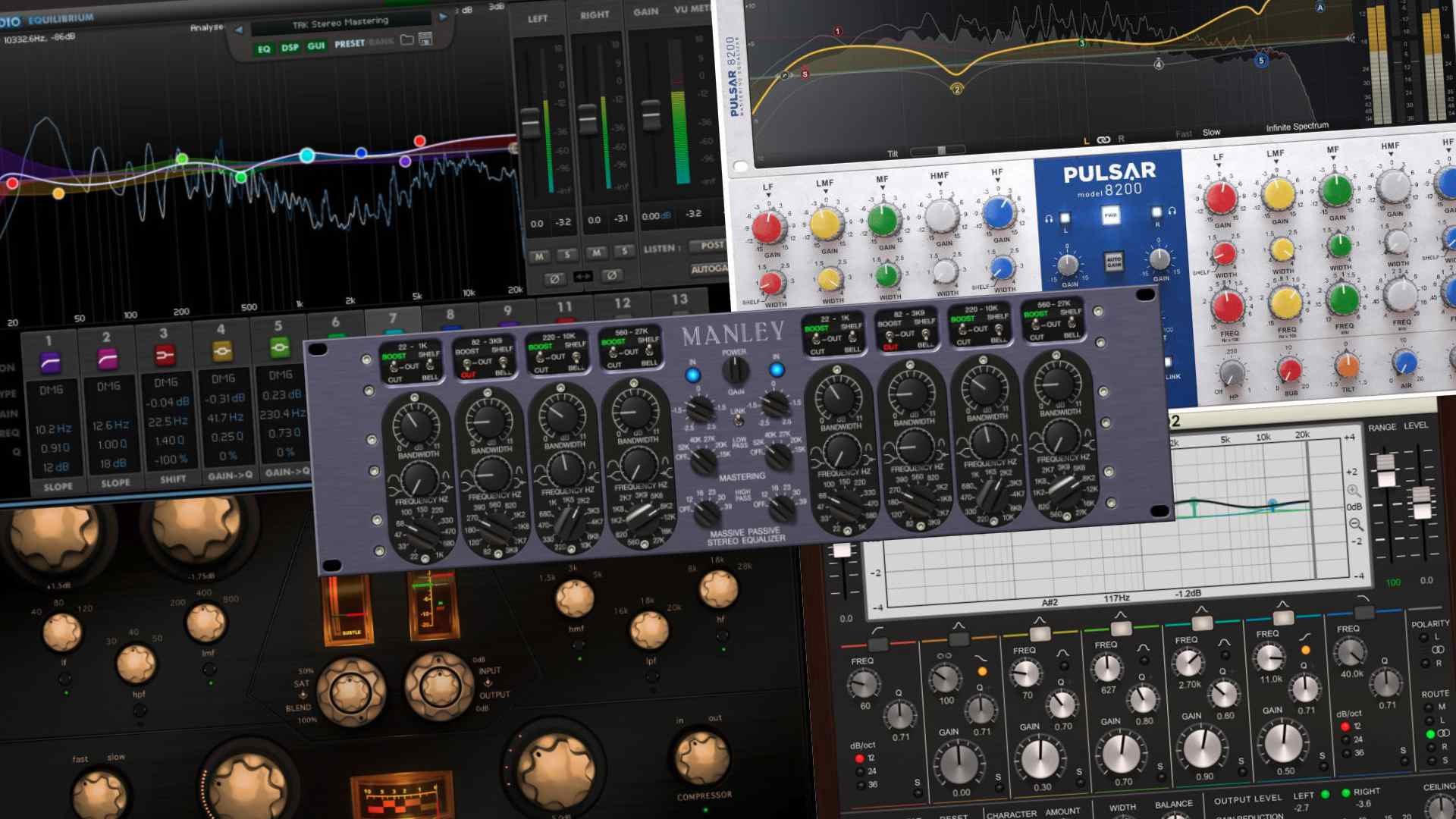Click band 3 red filter-shape icon in Equilibrium
Image resolution: width=1456 pixels, height=819 pixels.
click(165, 354)
